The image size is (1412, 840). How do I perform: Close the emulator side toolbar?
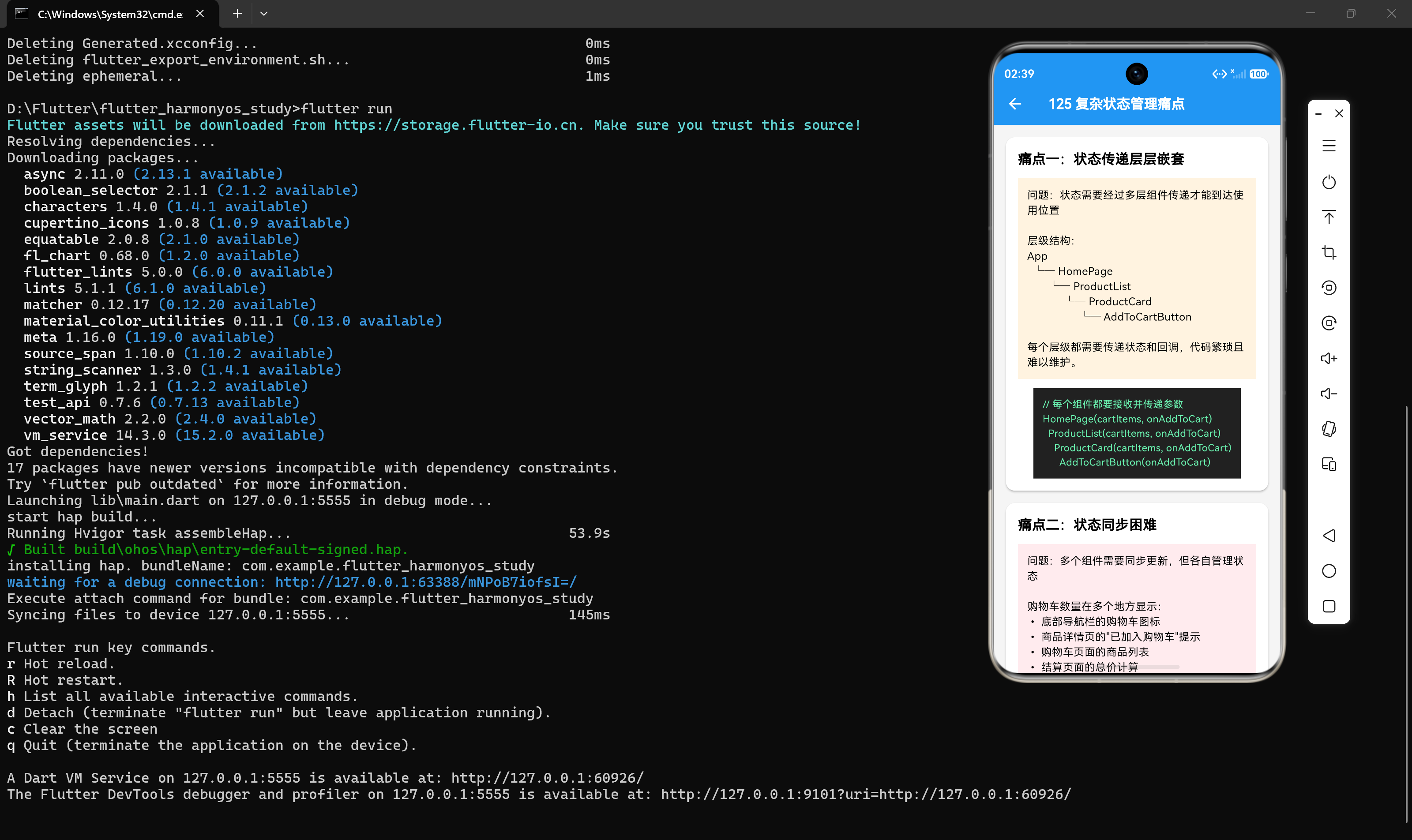(1339, 114)
